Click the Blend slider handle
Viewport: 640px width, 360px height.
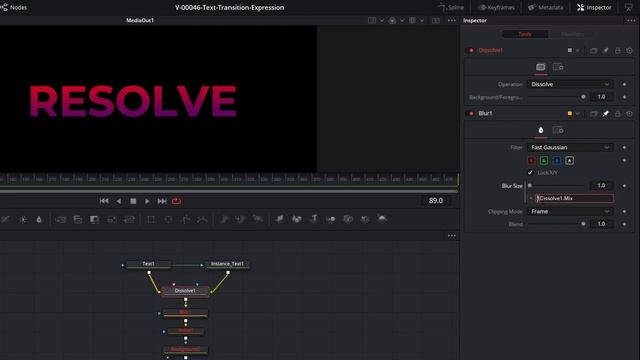pyautogui.click(x=583, y=224)
